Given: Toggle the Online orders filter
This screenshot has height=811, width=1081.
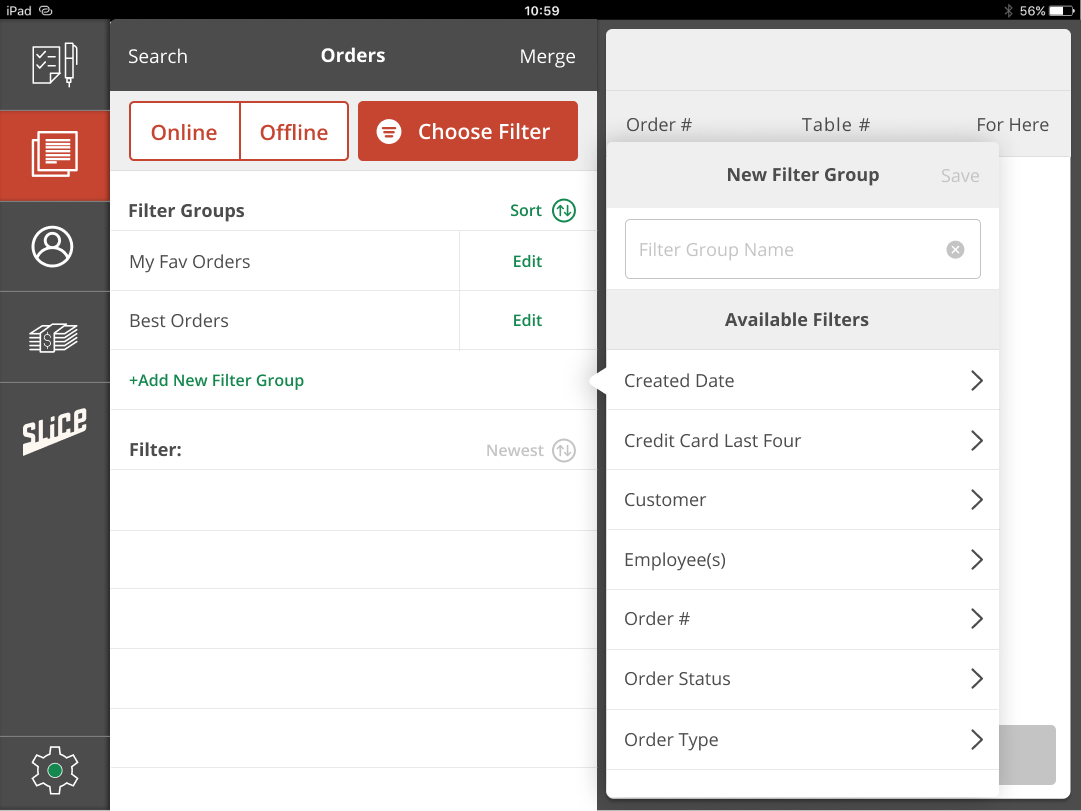Looking at the screenshot, I should tap(185, 130).
